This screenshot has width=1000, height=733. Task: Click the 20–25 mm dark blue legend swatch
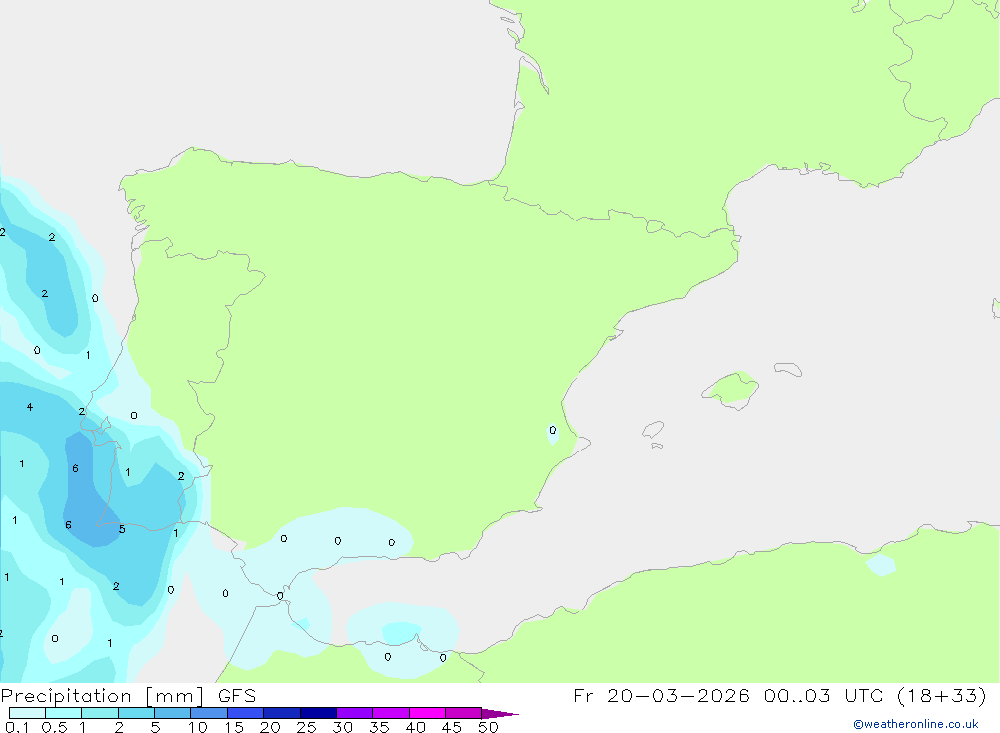[x=282, y=713]
